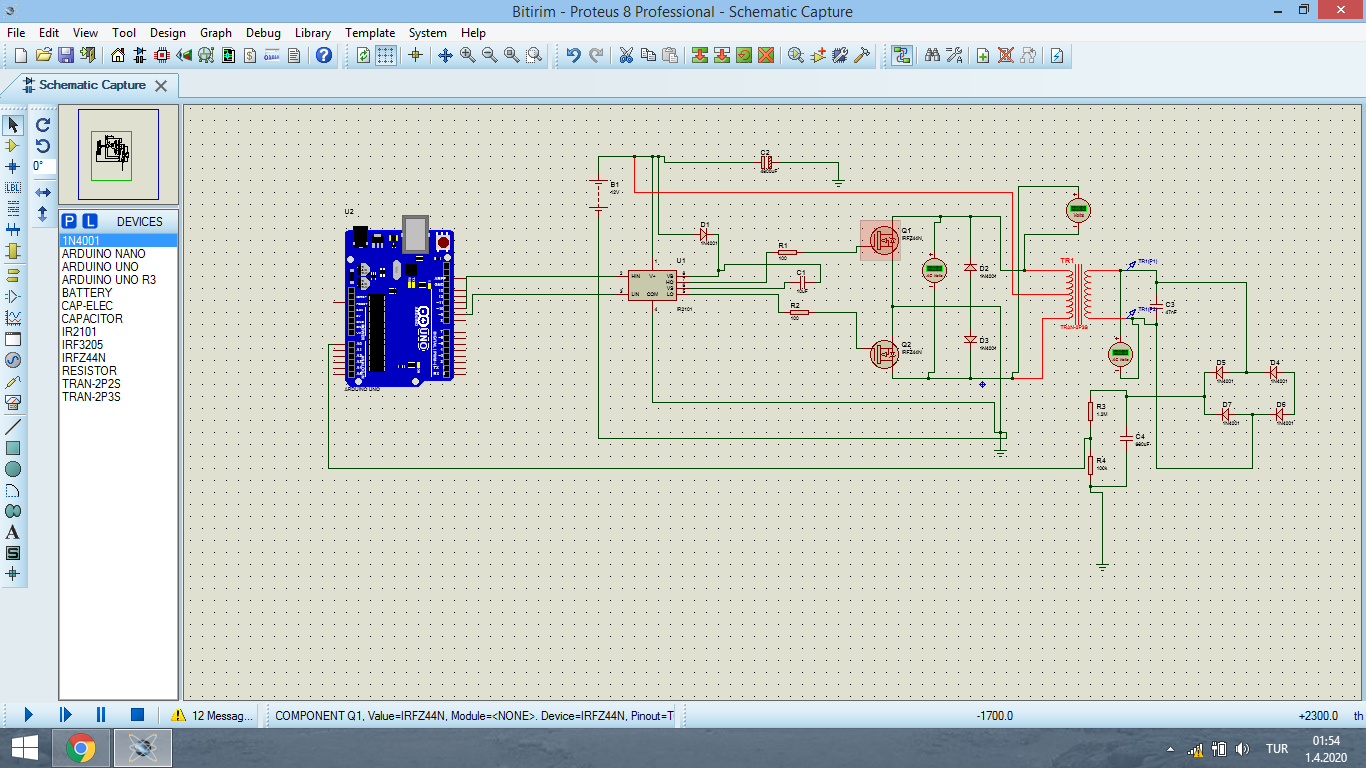Select the Q1 IRFZ44N MOSFET on schematic
The width and height of the screenshot is (1366, 768).
point(881,240)
